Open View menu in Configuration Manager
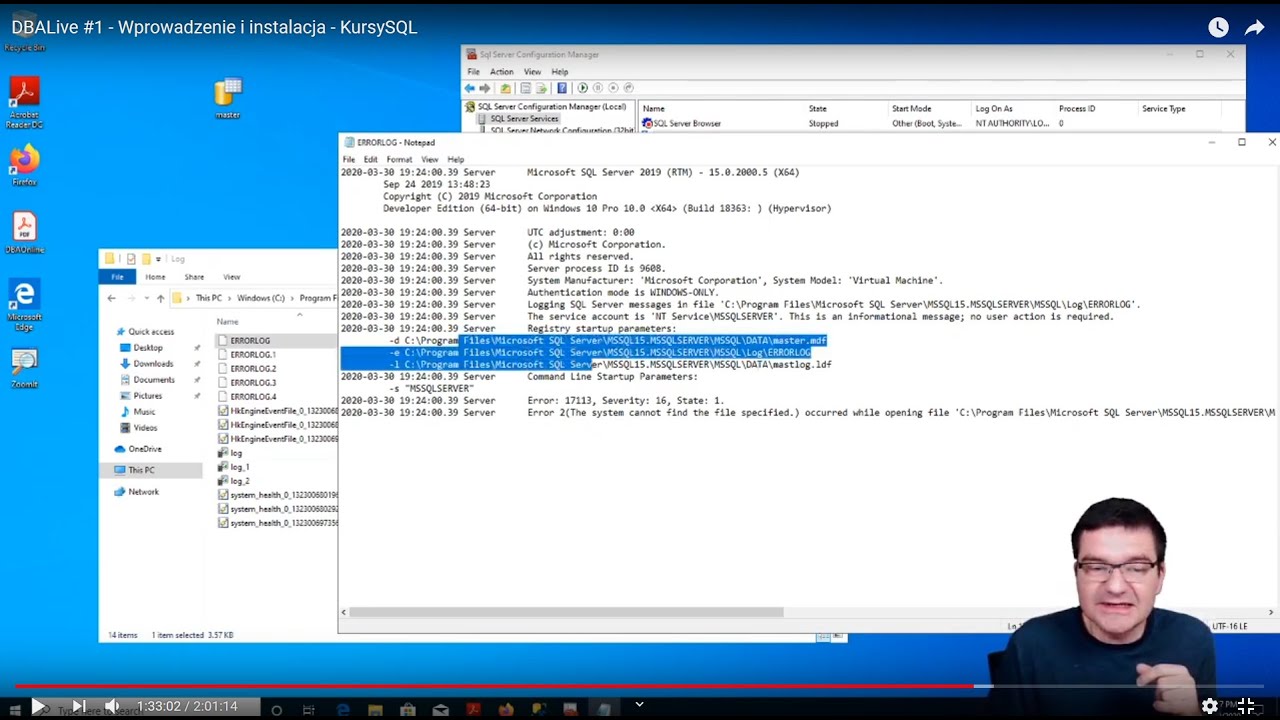Screen dimensions: 1280x720 pyautogui.click(x=532, y=72)
